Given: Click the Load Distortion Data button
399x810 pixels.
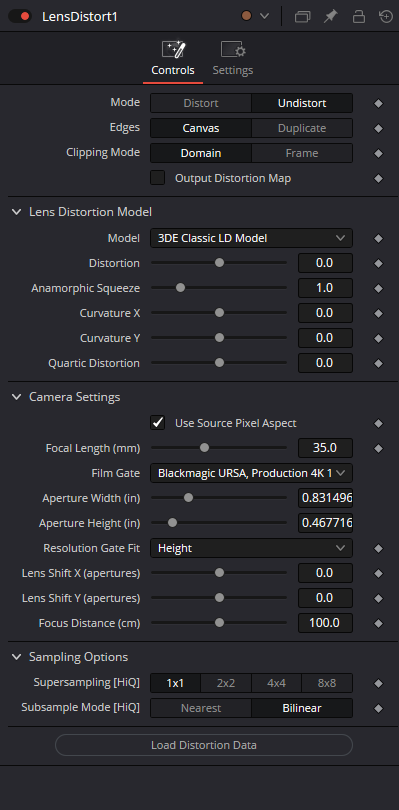Looking at the screenshot, I should pyautogui.click(x=204, y=745).
